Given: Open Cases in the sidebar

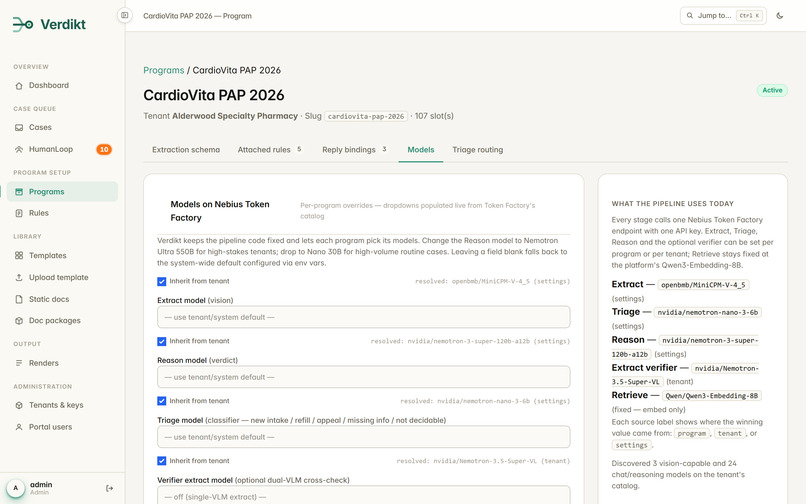Looking at the screenshot, I should 62,128.
